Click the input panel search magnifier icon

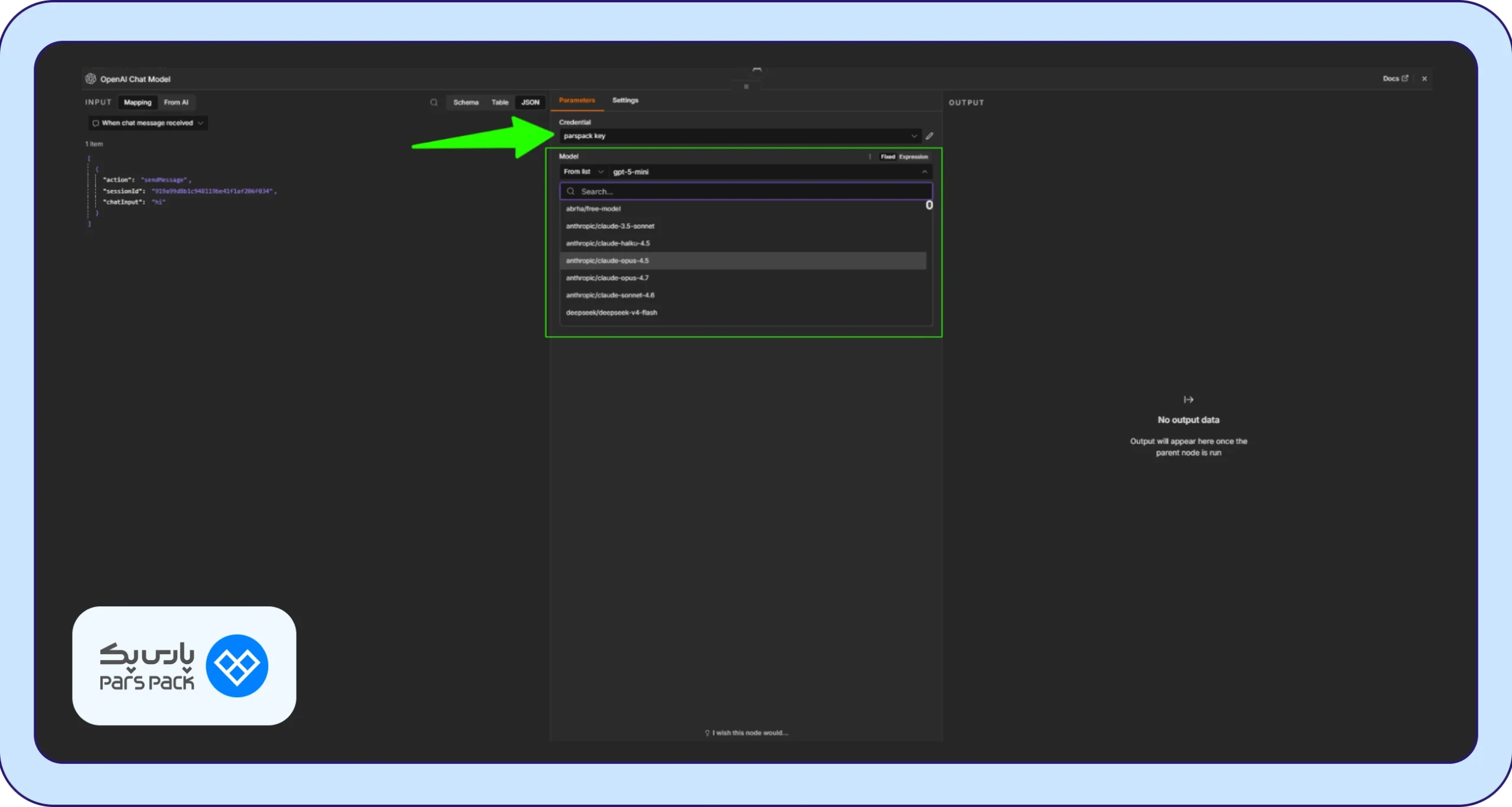pyautogui.click(x=434, y=103)
